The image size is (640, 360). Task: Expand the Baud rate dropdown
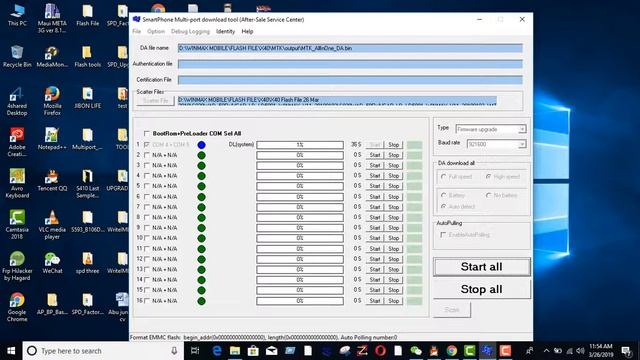click(x=522, y=144)
